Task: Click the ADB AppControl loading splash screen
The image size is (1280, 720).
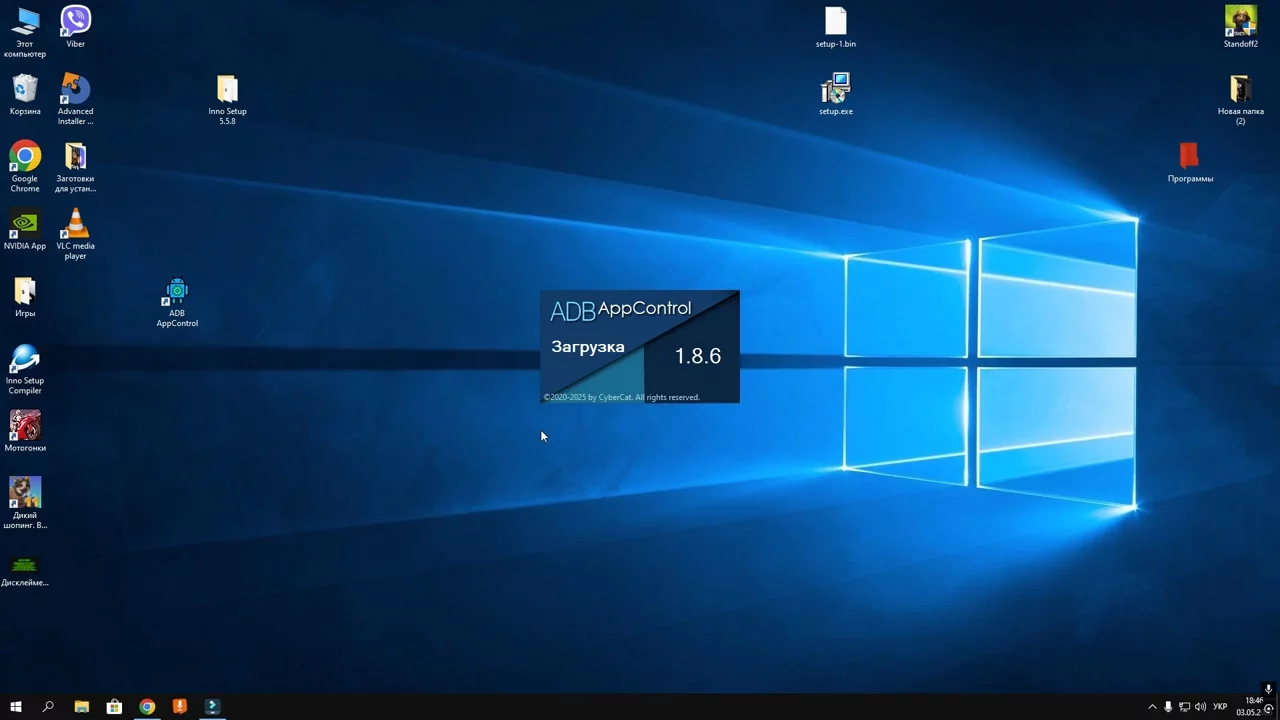Action: (x=639, y=347)
